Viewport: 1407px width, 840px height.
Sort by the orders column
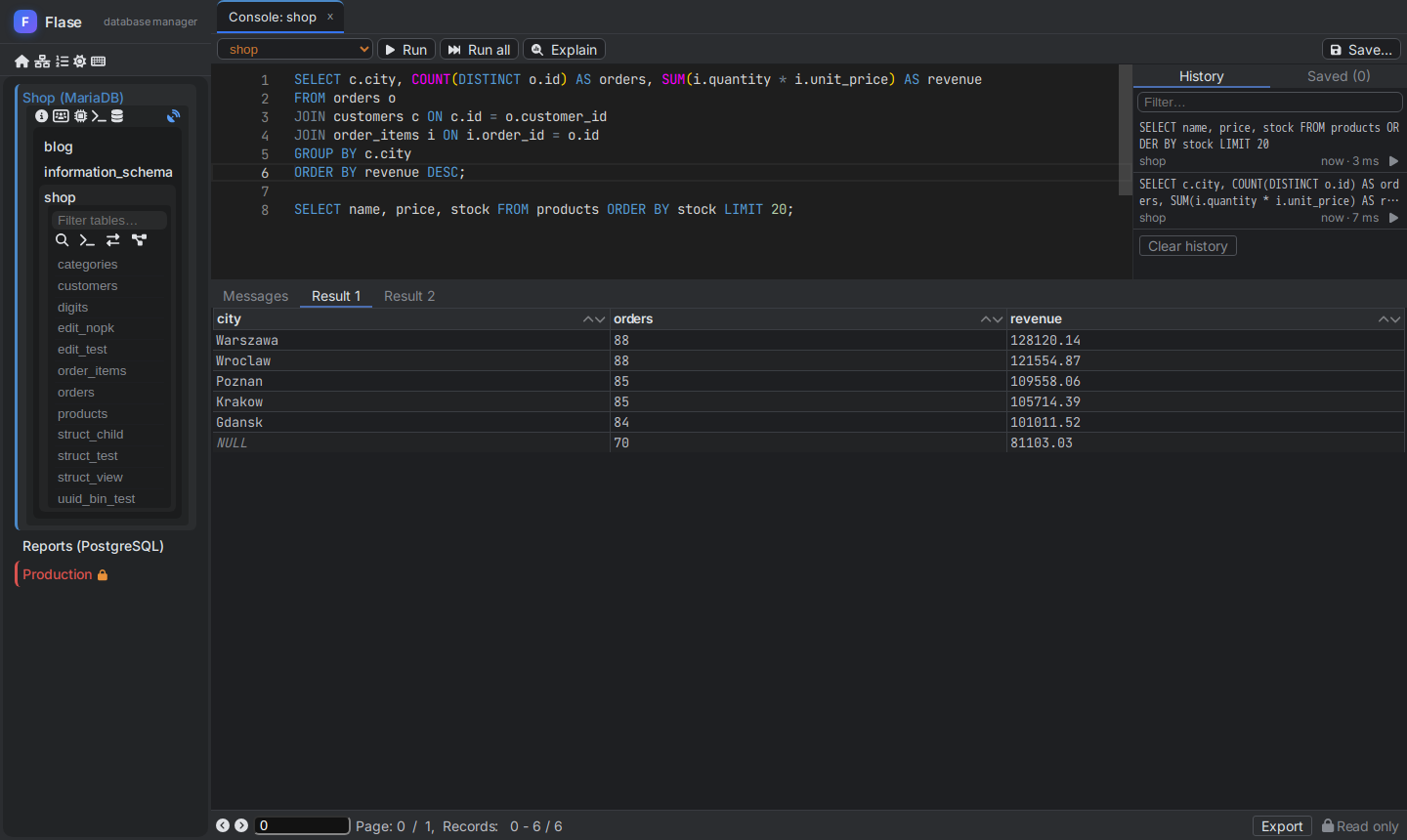coord(991,319)
